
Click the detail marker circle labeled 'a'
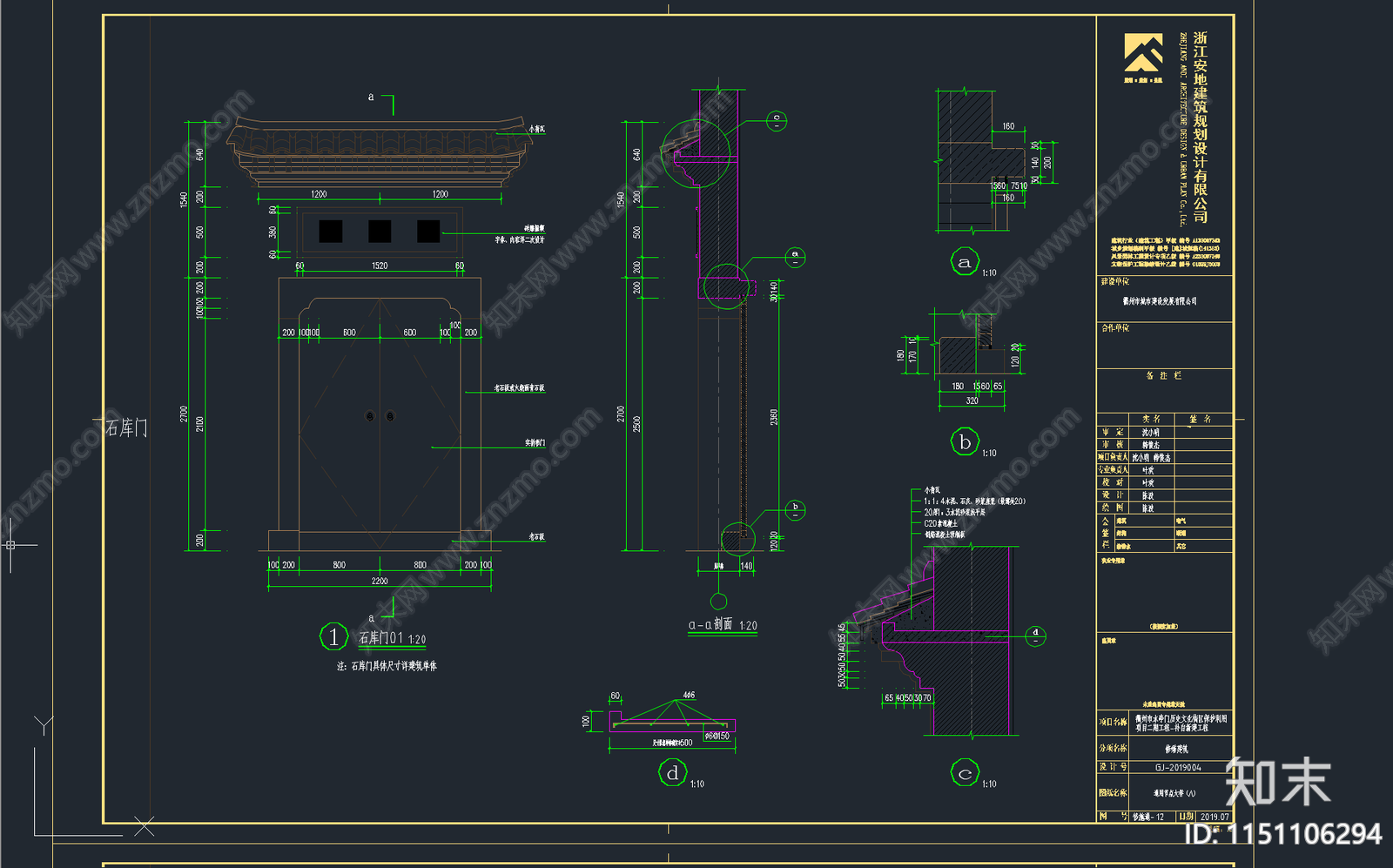click(x=964, y=262)
